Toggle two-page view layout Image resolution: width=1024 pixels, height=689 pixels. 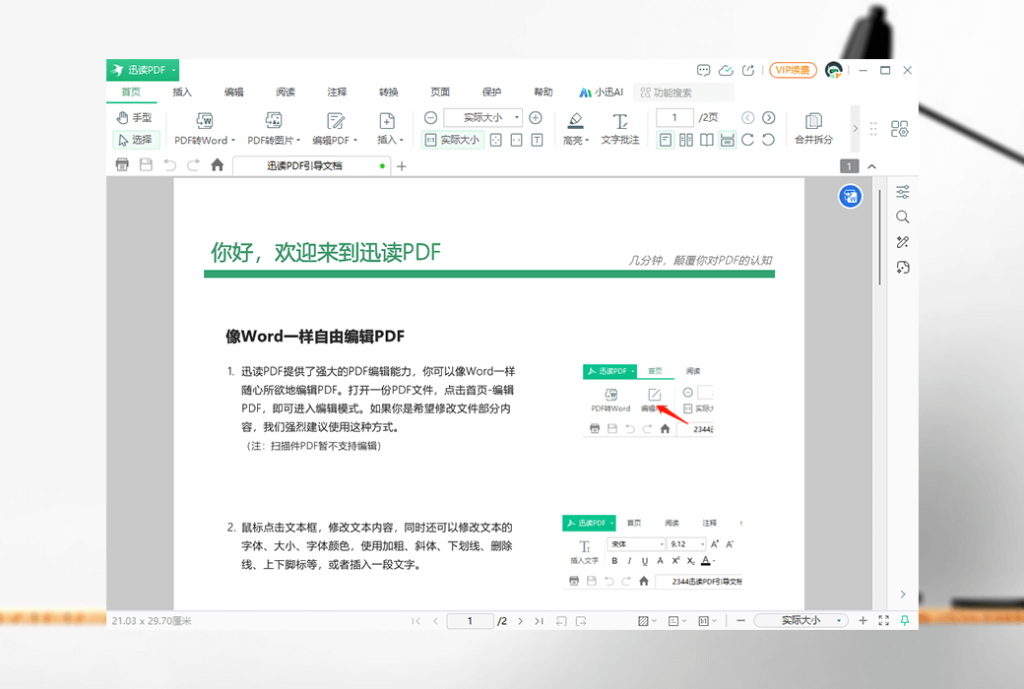[x=686, y=140]
